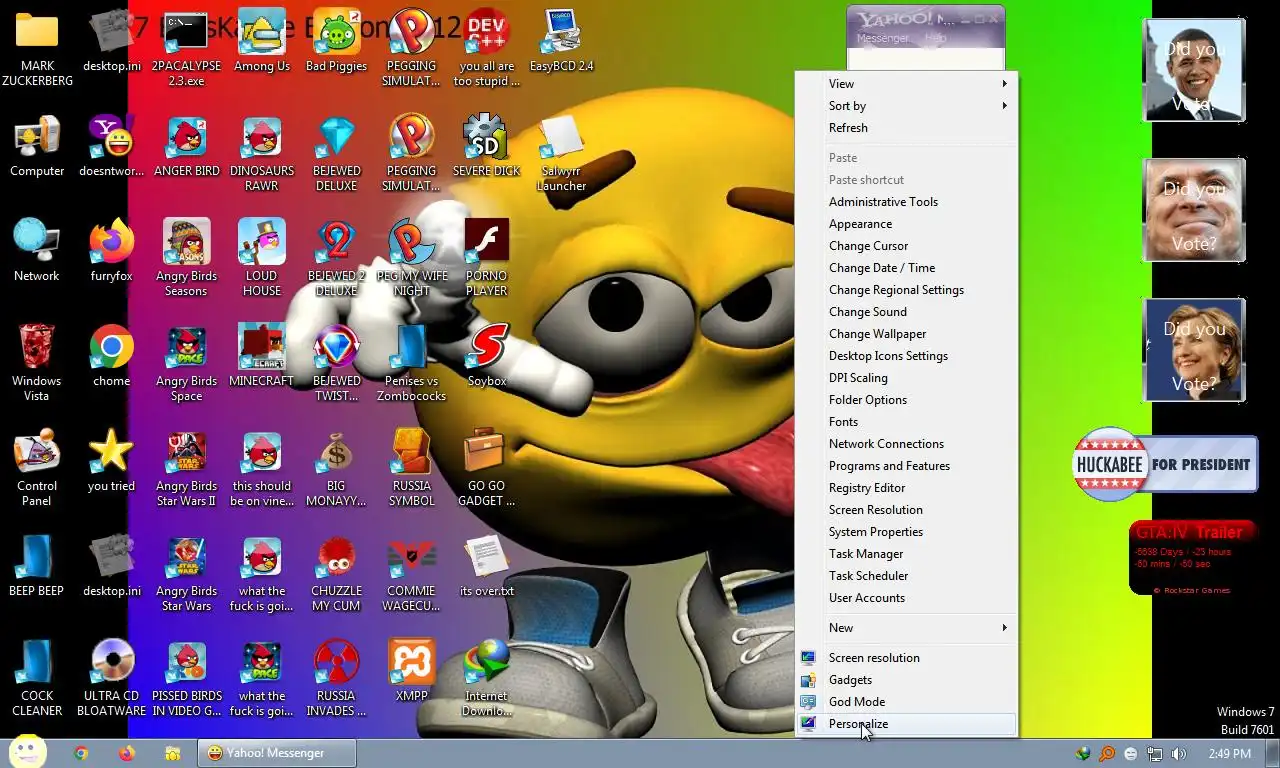The height and width of the screenshot is (768, 1280).
Task: Select Registry Editor menu entry
Action: point(907,488)
